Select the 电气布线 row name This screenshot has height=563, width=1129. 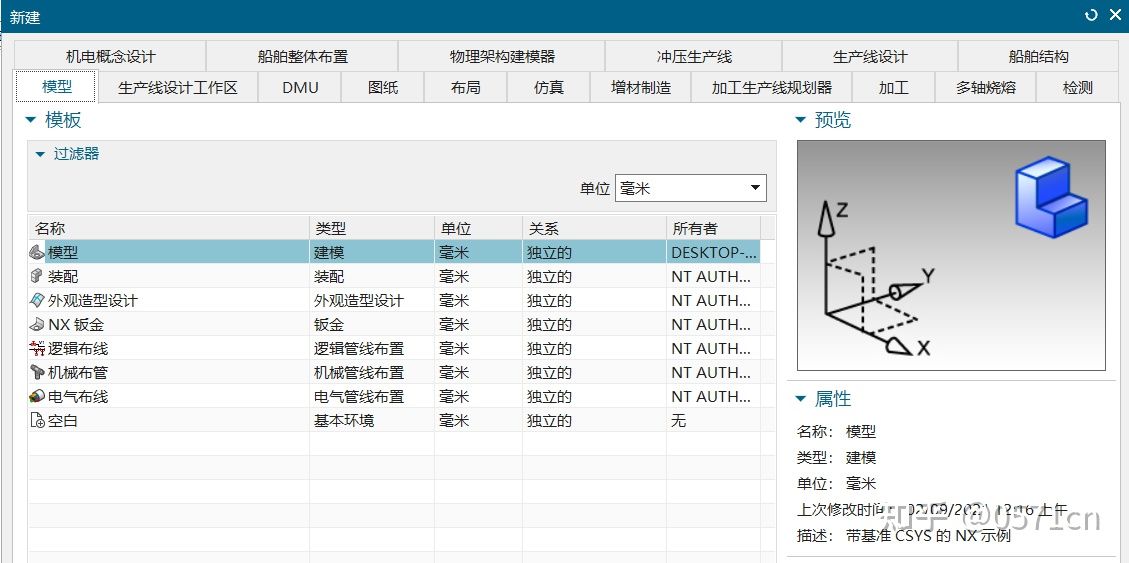click(x=78, y=397)
